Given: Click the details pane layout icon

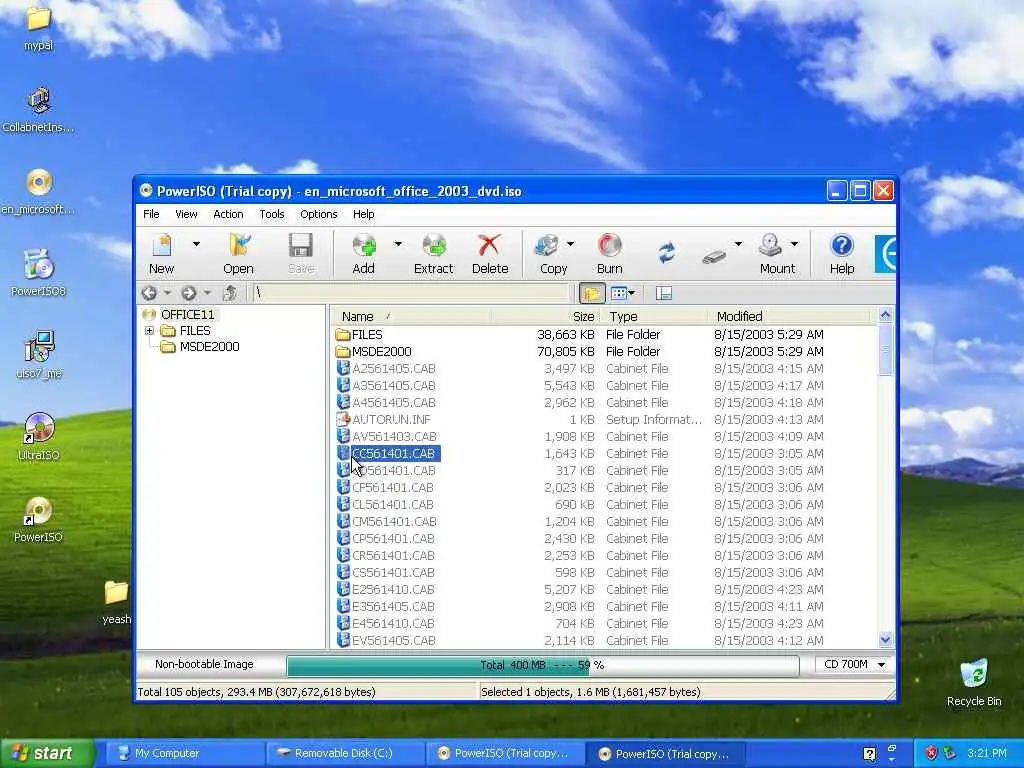Looking at the screenshot, I should click(664, 293).
